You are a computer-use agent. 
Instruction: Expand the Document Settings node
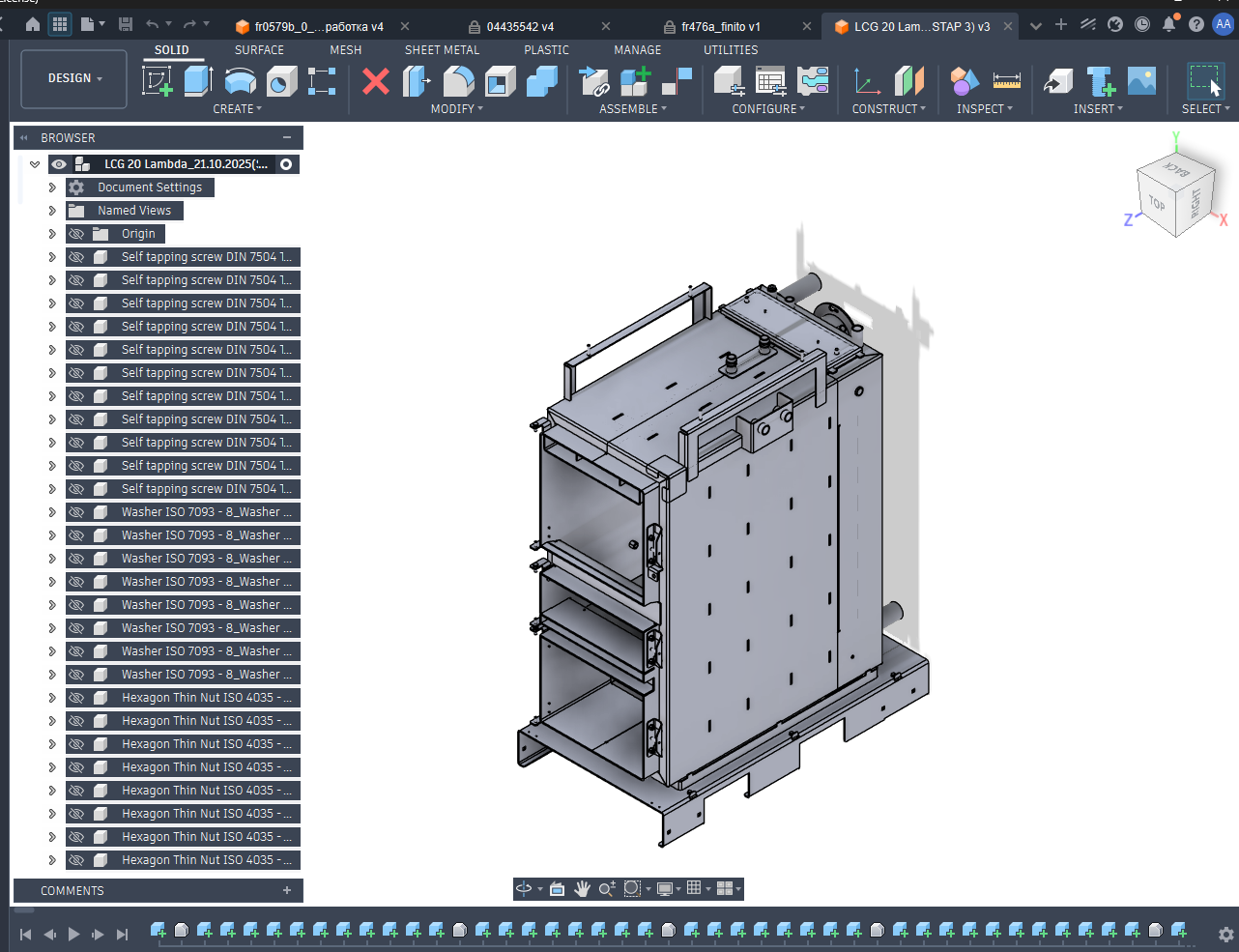point(52,188)
